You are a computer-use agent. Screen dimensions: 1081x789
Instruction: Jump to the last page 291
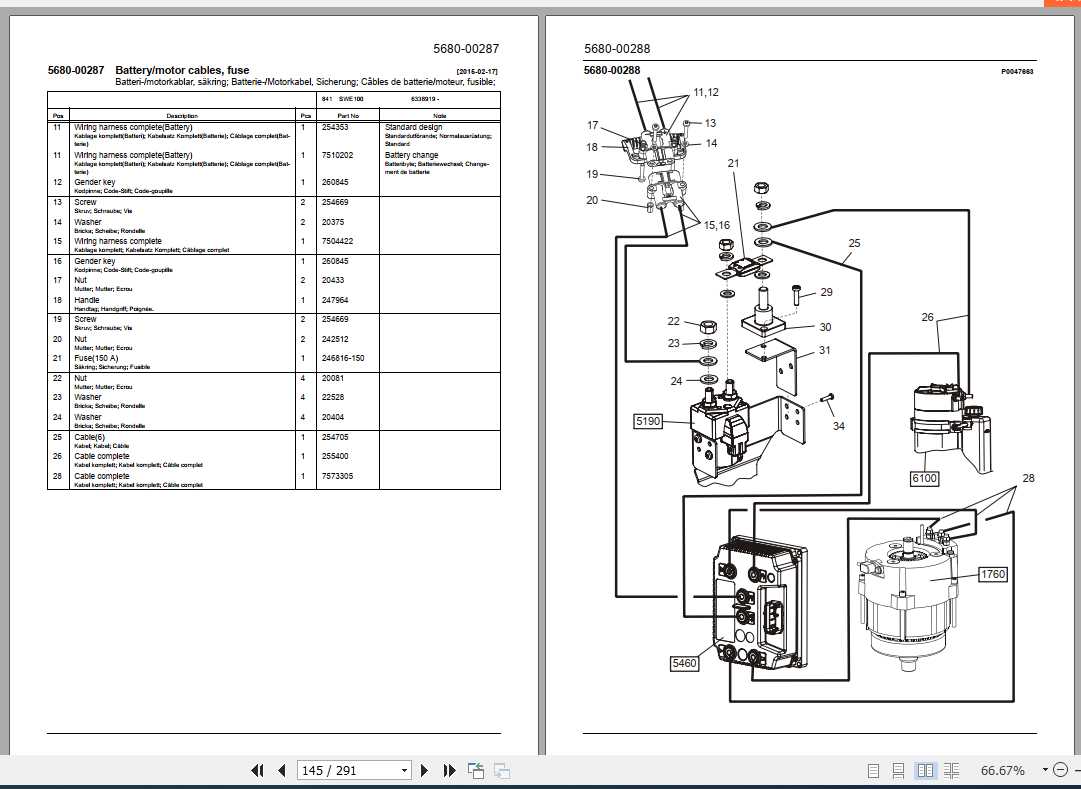click(447, 771)
